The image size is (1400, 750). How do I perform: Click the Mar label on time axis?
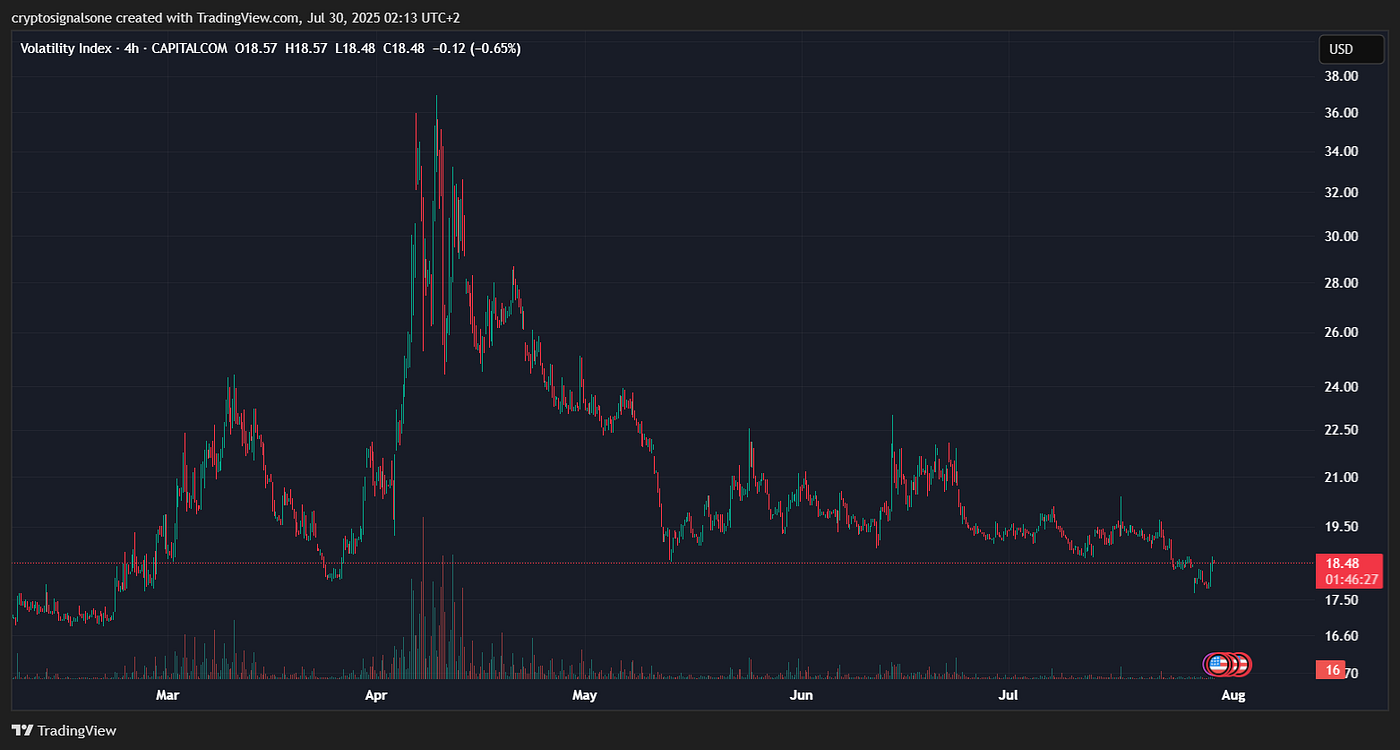tap(167, 694)
